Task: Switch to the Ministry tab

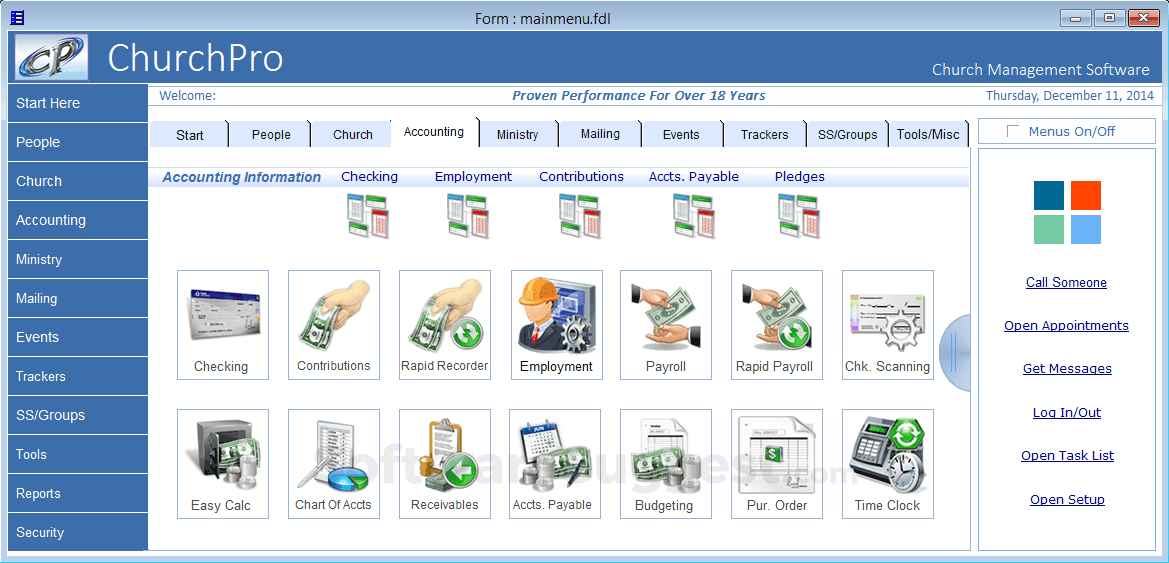Action: coord(517,135)
